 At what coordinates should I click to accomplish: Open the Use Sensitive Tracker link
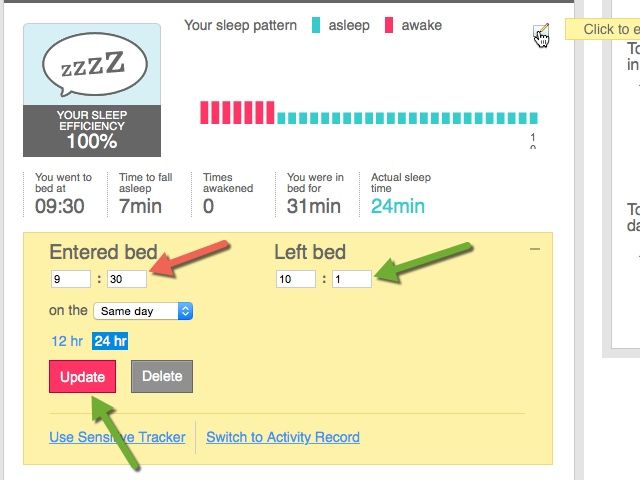click(x=117, y=437)
